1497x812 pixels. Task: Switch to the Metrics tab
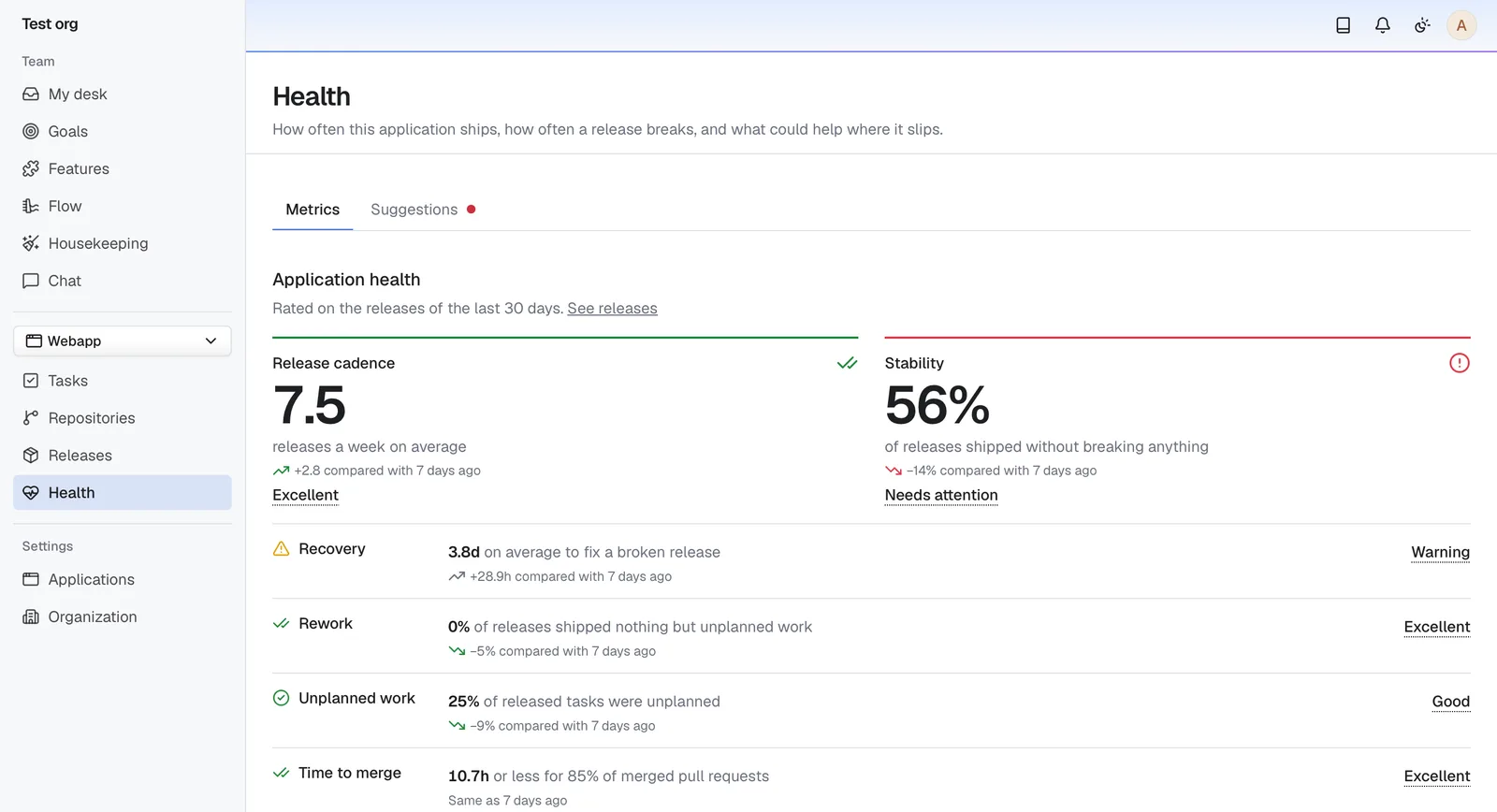(312, 210)
